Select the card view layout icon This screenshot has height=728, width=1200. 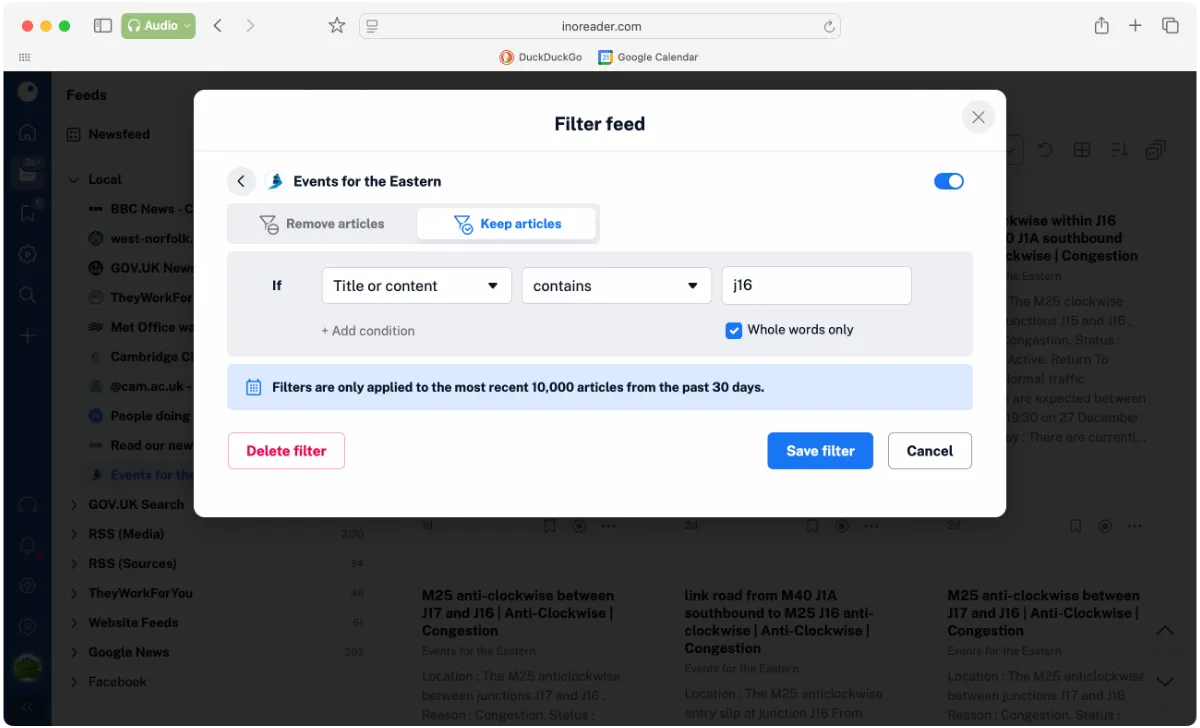tap(1082, 149)
